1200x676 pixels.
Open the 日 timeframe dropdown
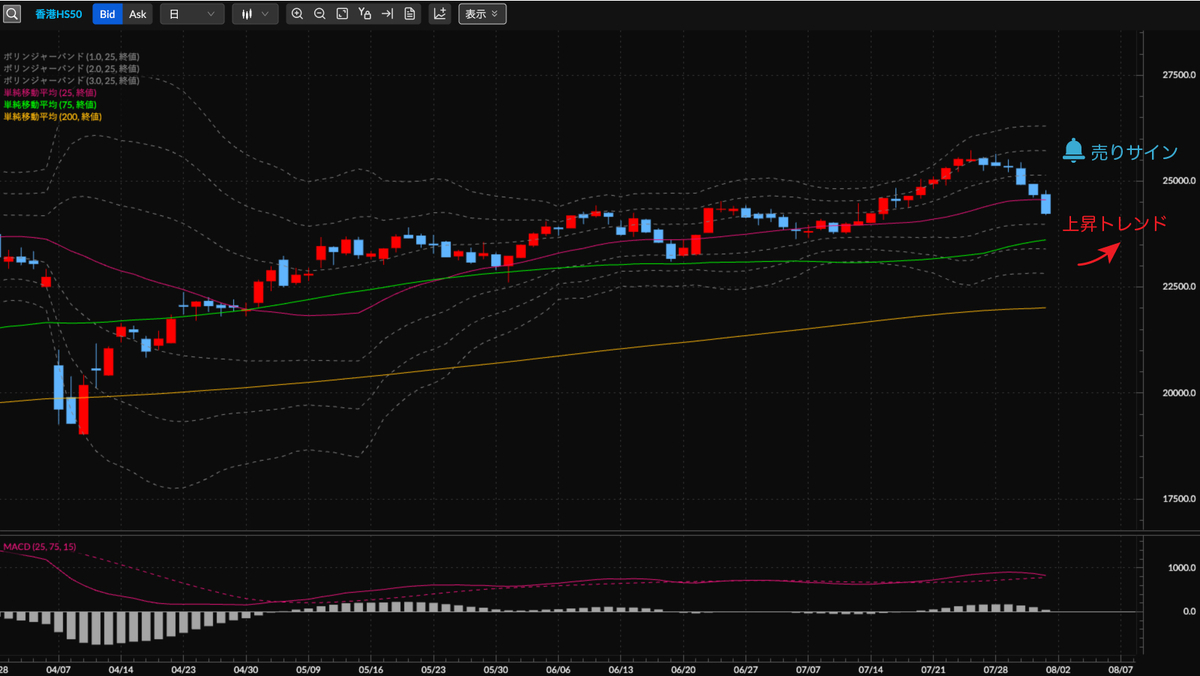(x=192, y=14)
